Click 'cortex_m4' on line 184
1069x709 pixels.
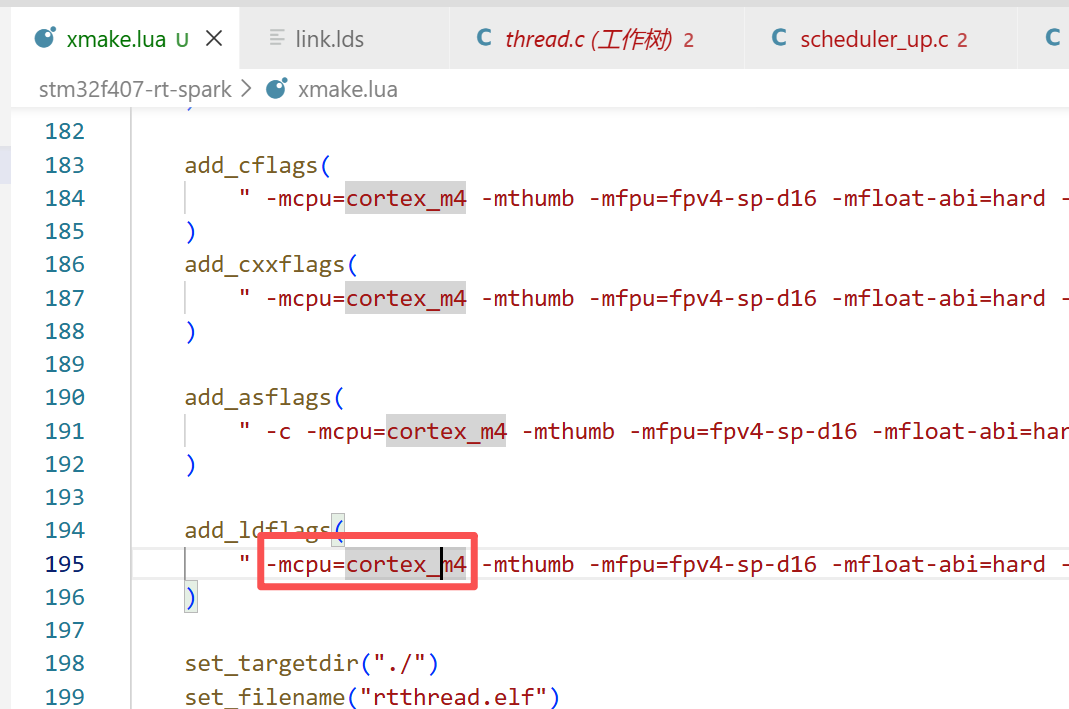point(406,198)
